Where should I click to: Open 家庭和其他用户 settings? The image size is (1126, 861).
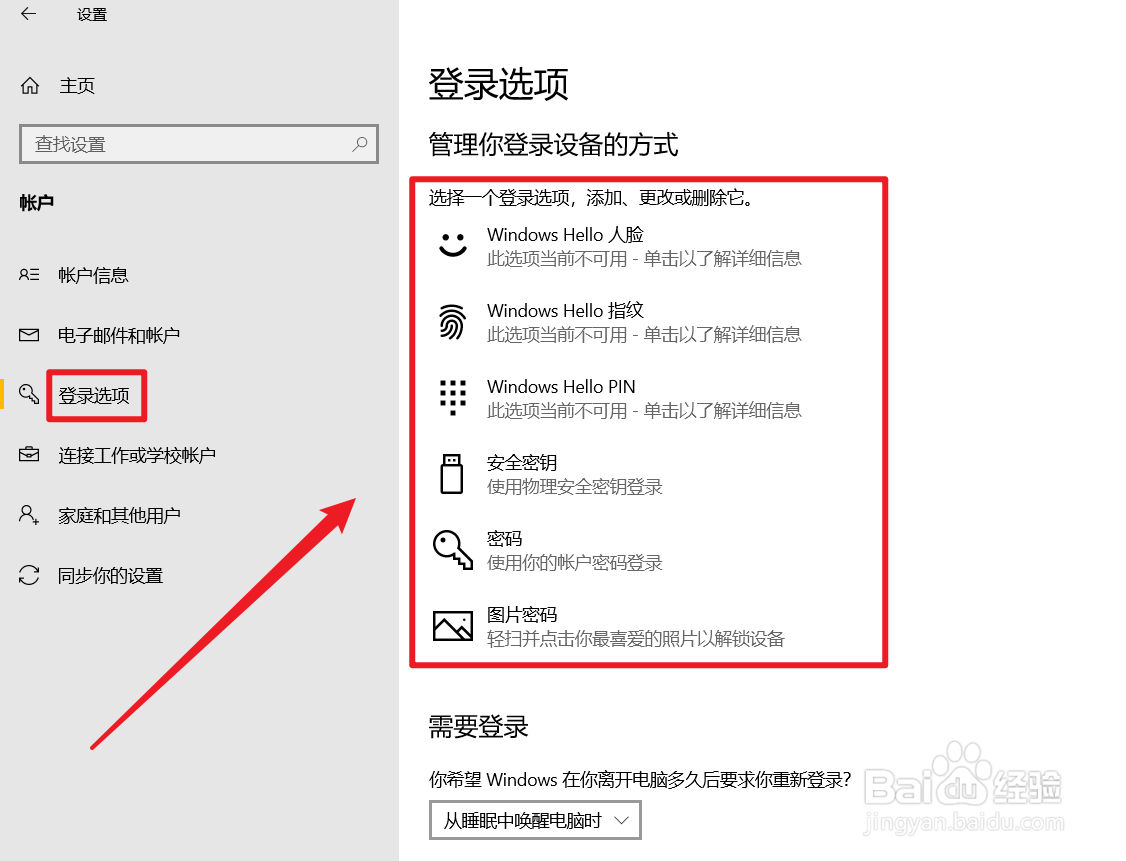point(118,515)
